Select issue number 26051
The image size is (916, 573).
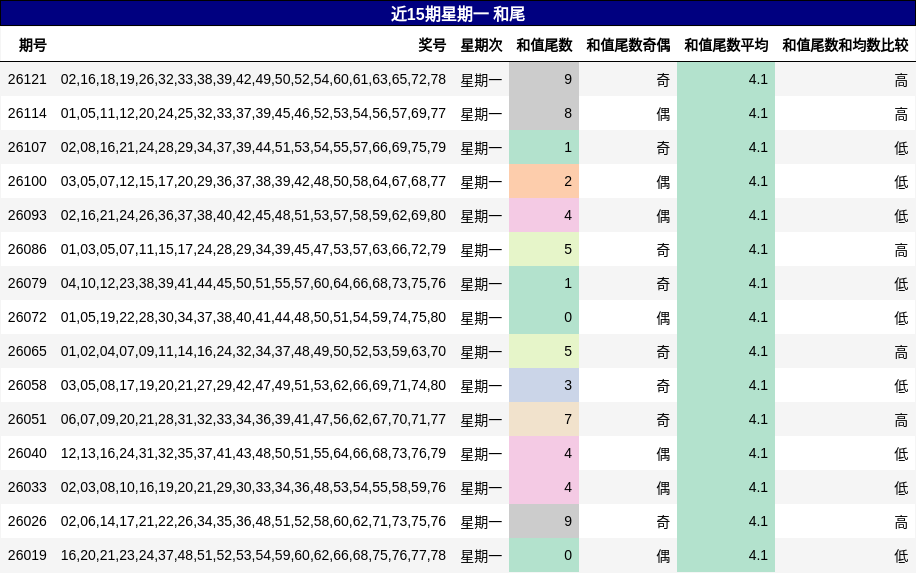(x=27, y=419)
